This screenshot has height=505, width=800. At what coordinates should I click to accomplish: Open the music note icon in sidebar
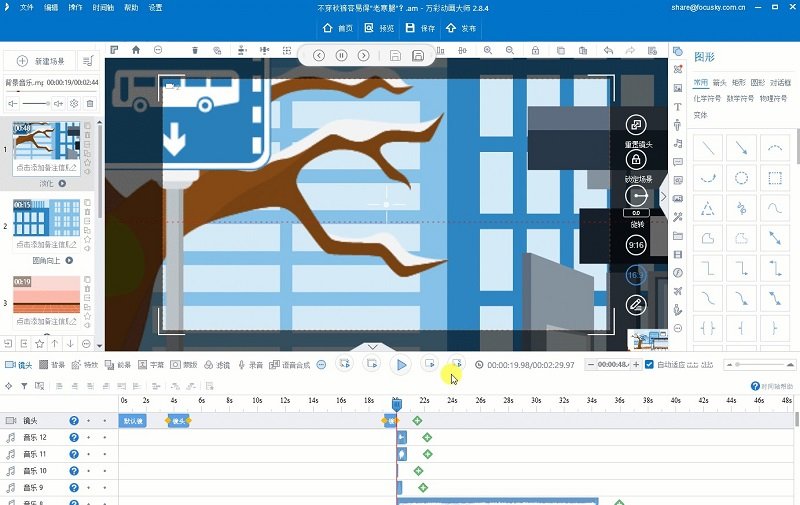(678, 143)
